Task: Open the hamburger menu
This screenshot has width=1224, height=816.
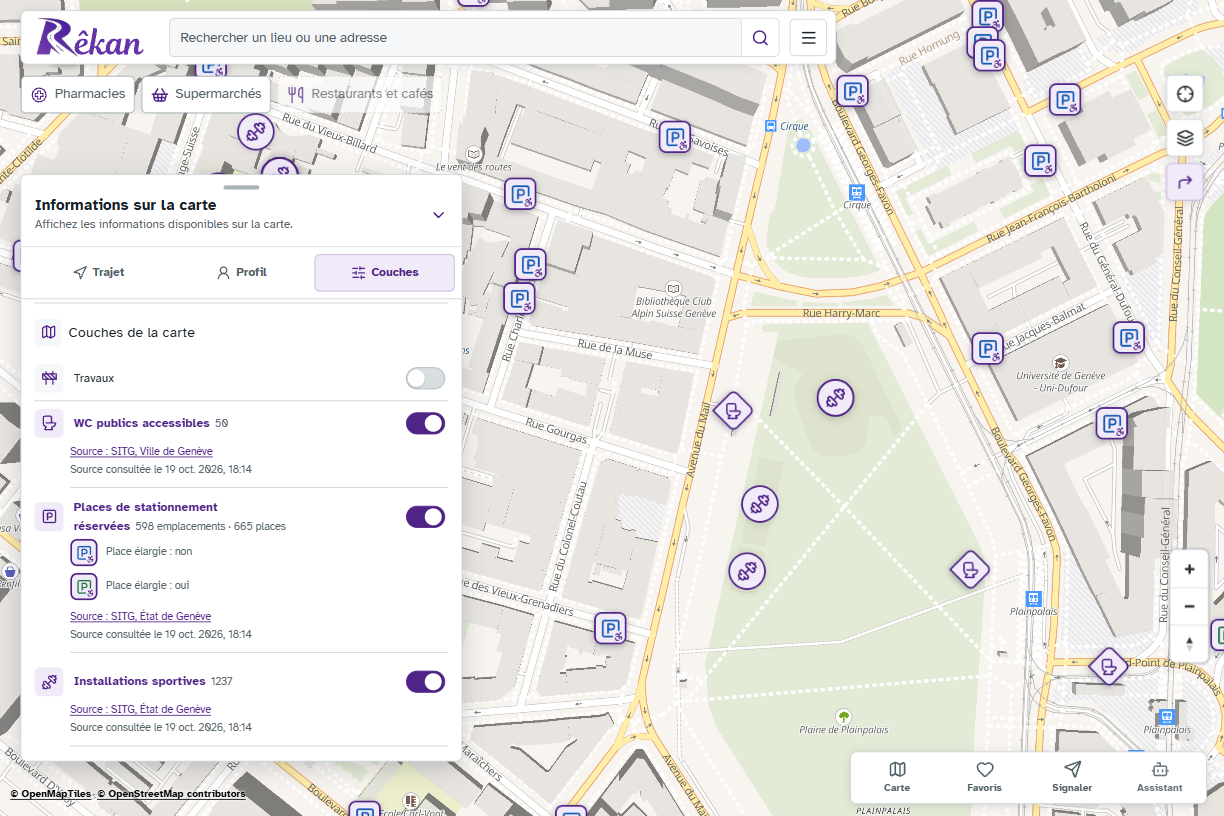Action: tap(808, 38)
